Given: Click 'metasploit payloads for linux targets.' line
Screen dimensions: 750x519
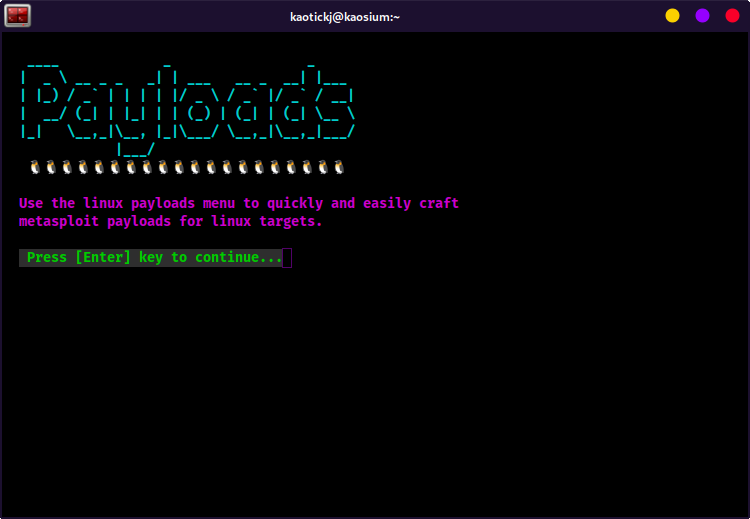Looking at the screenshot, I should click(171, 221).
